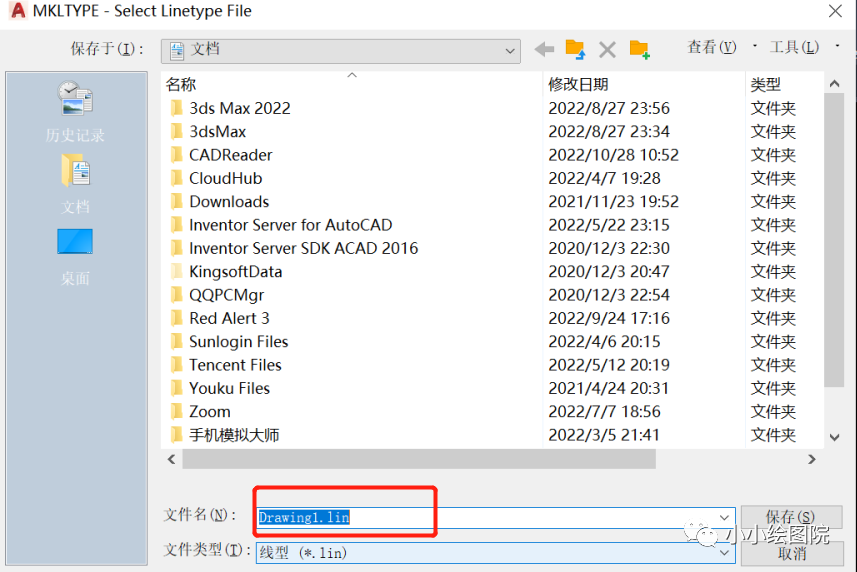Select the Zoom folder icon
Image resolution: width=857 pixels, height=572 pixels.
click(x=177, y=411)
